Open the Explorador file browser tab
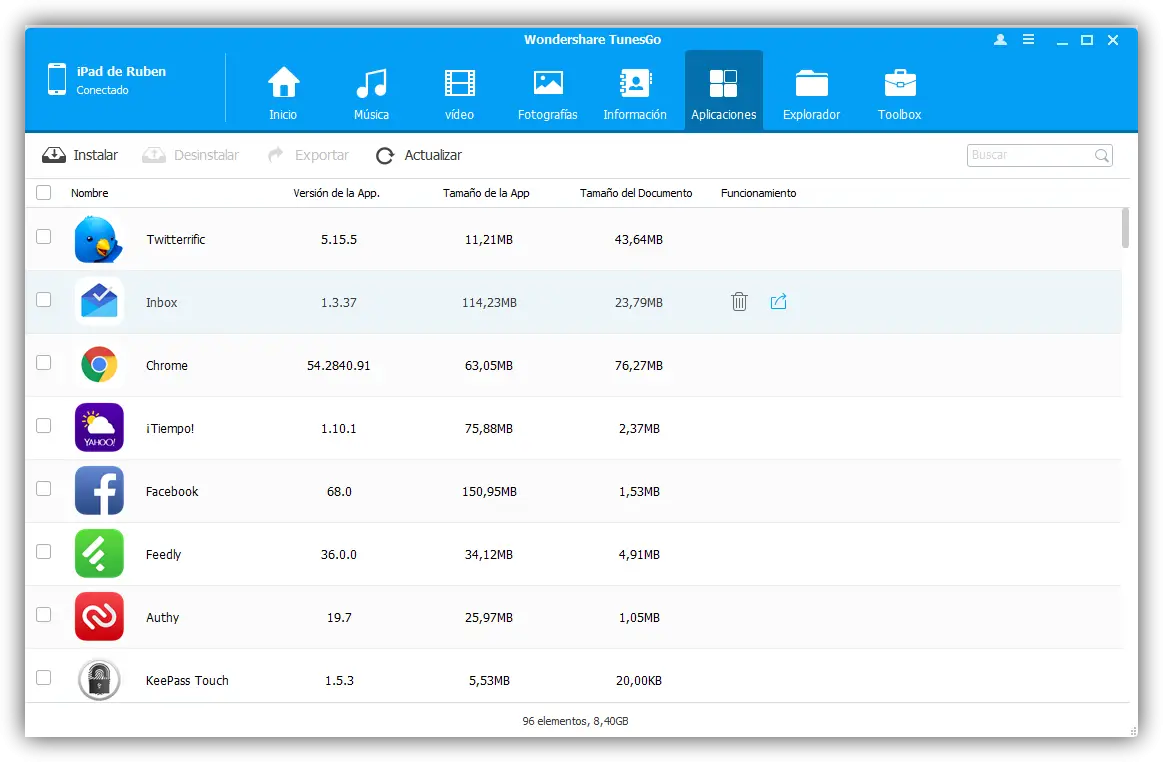This screenshot has width=1163, height=762. pyautogui.click(x=811, y=92)
